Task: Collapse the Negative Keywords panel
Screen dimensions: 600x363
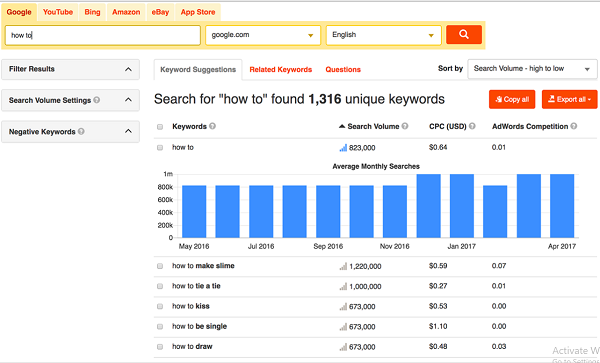Action: [129, 131]
